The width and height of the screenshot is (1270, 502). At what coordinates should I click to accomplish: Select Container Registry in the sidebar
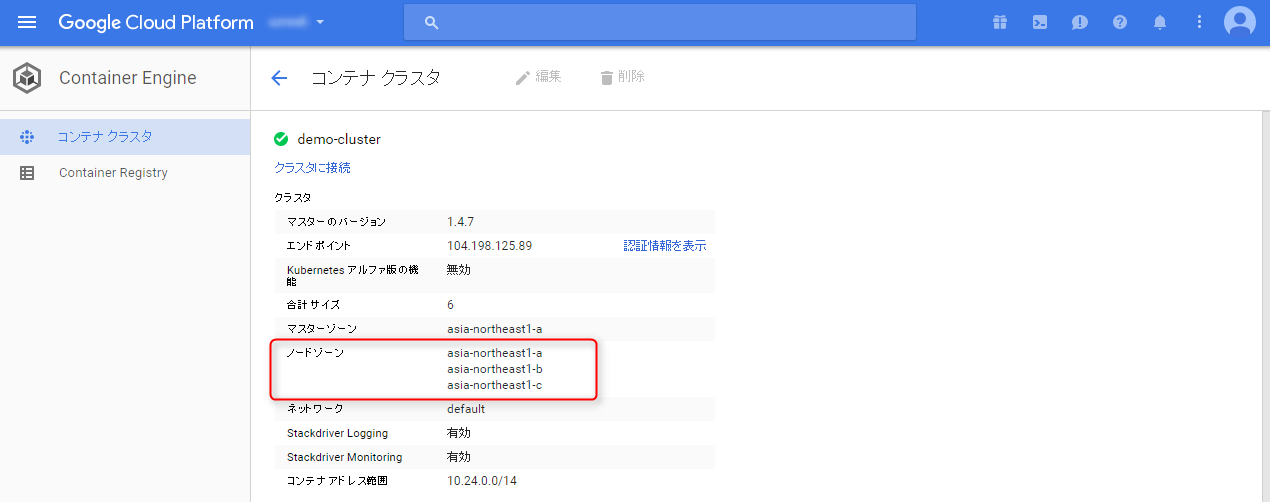pyautogui.click(x=125, y=173)
